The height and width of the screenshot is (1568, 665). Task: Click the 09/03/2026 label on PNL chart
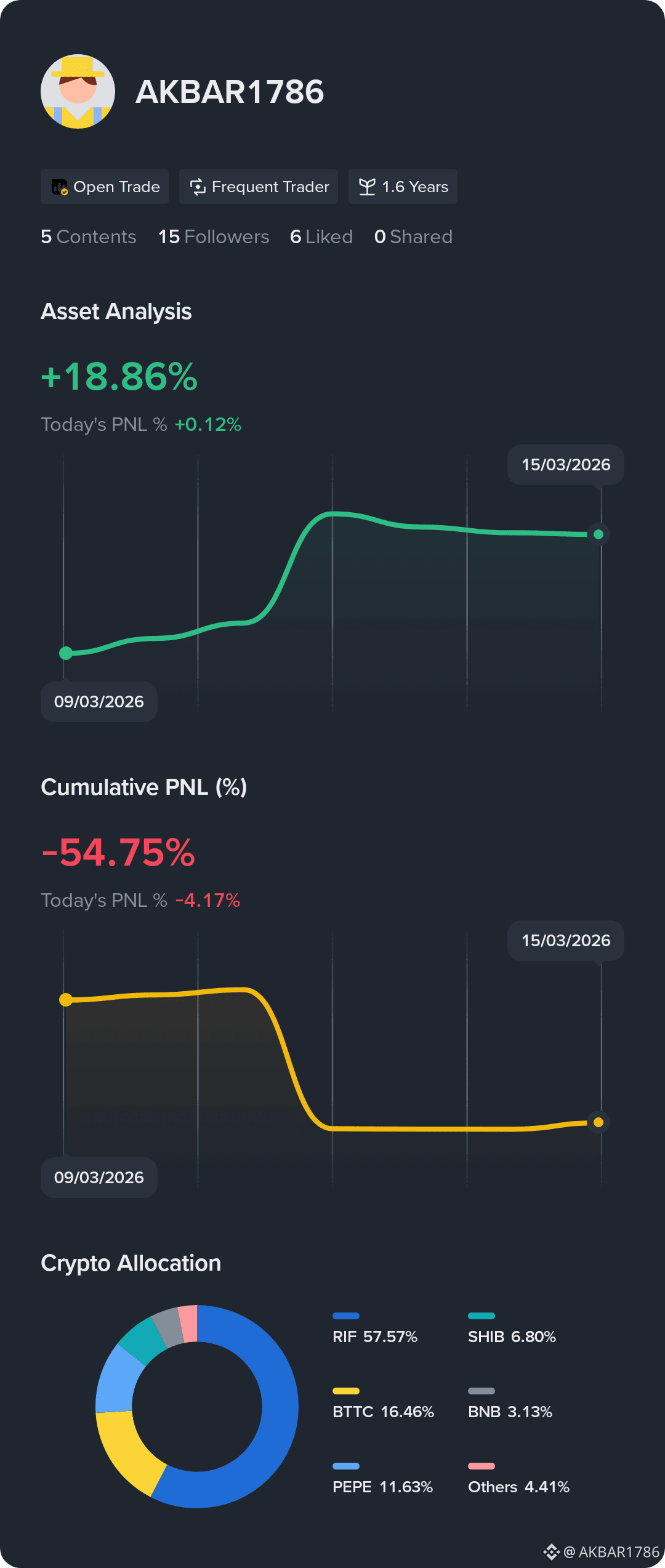click(99, 1178)
